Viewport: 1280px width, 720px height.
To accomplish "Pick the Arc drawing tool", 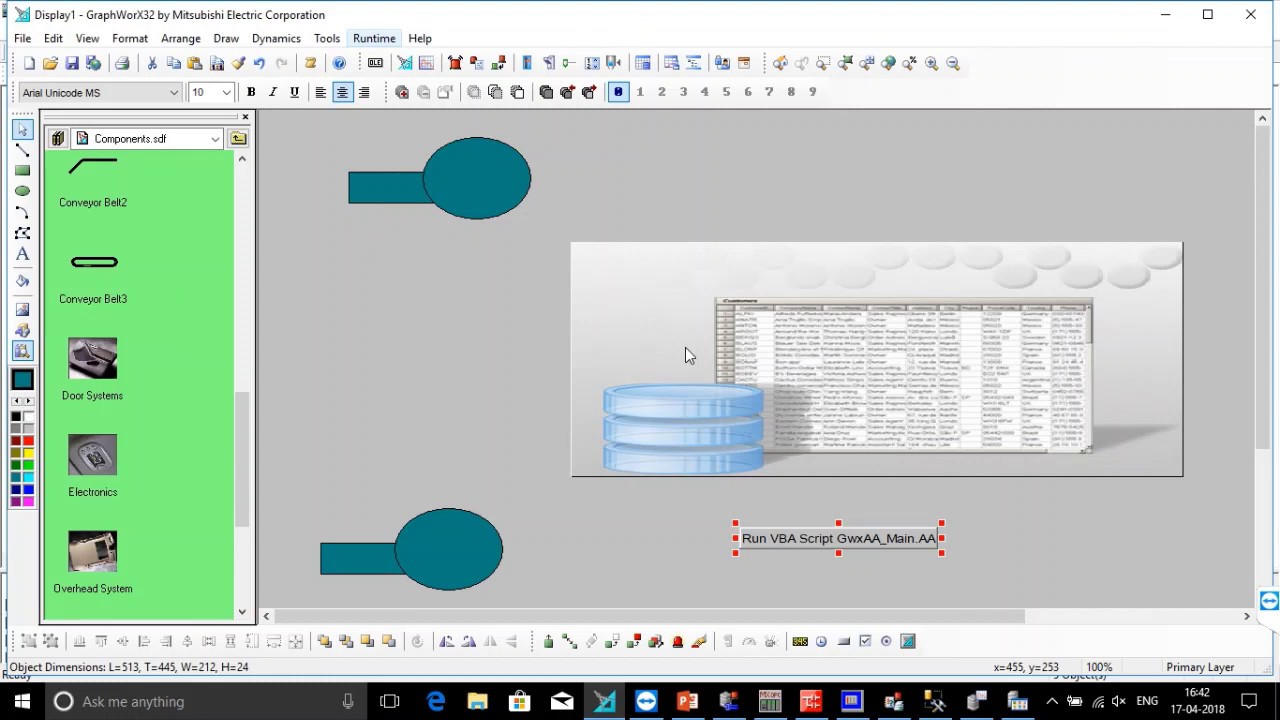I will [x=22, y=212].
